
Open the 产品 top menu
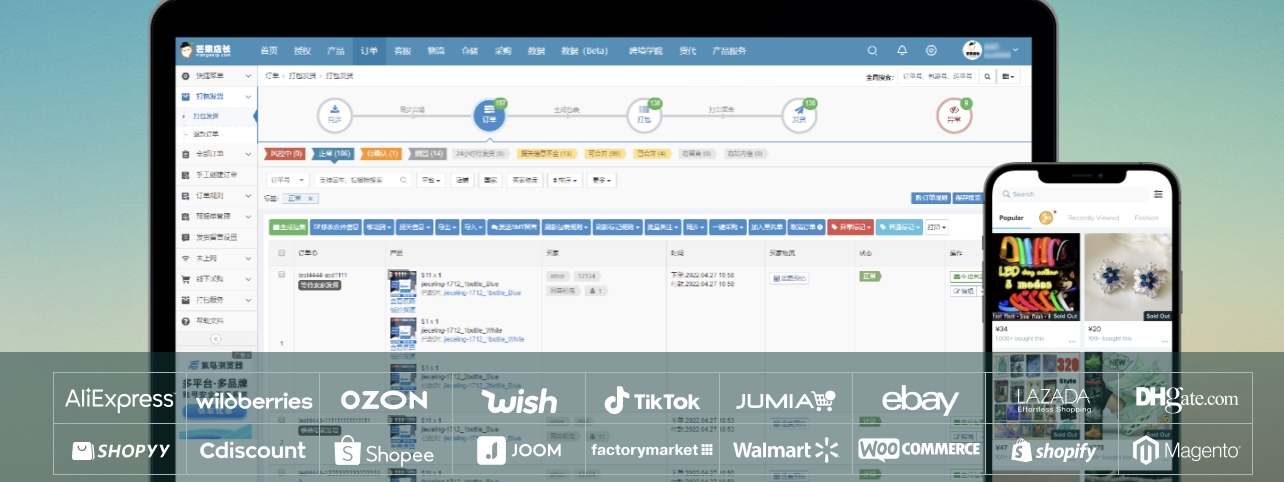(x=336, y=50)
